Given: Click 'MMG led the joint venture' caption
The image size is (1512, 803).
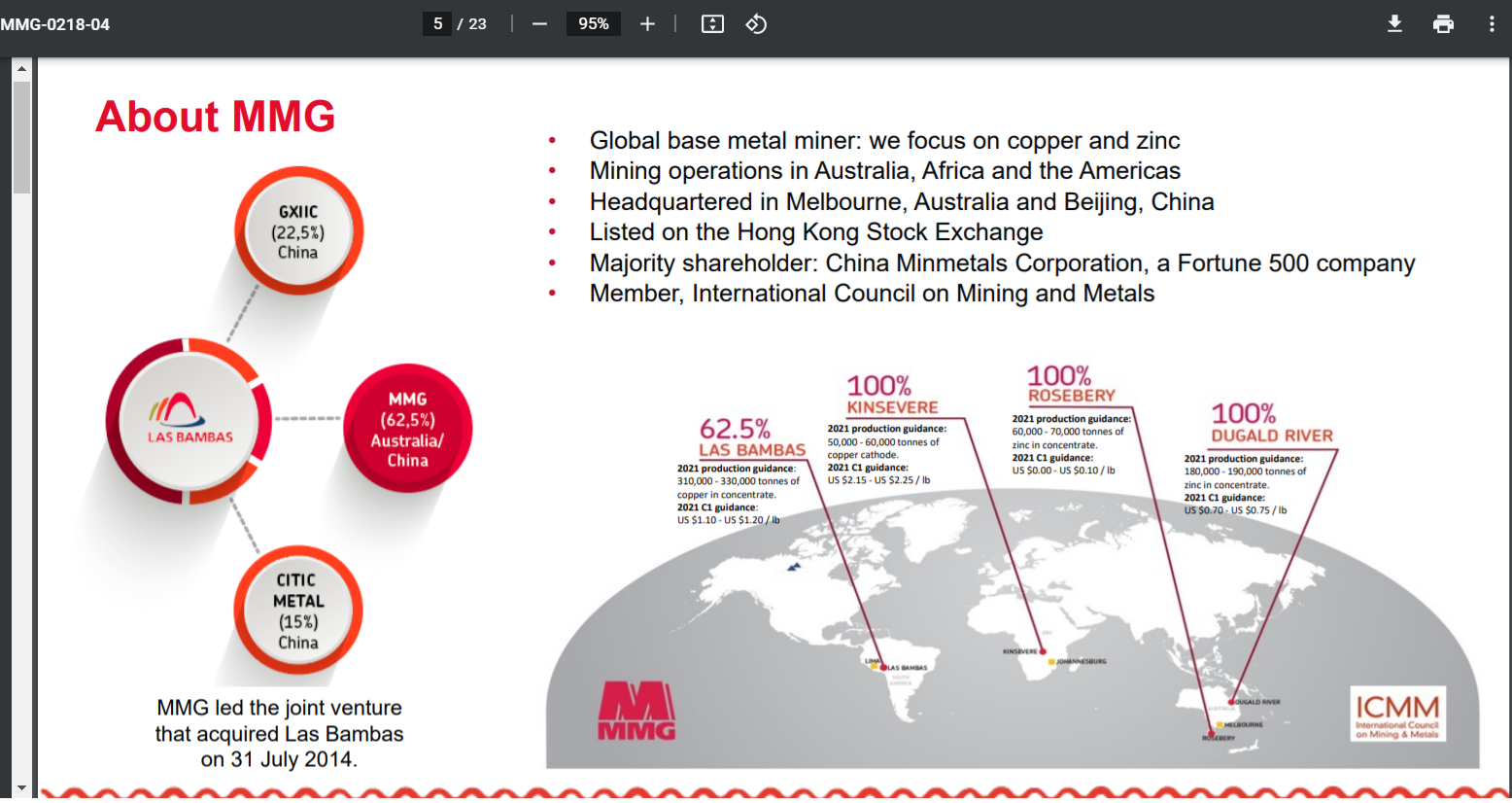Looking at the screenshot, I should click(279, 734).
